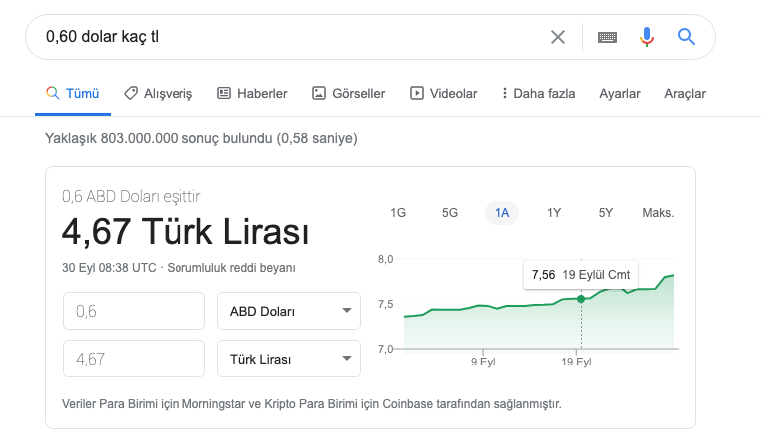Open Ayarlar settings menu
The width and height of the screenshot is (761, 442).
pos(620,94)
